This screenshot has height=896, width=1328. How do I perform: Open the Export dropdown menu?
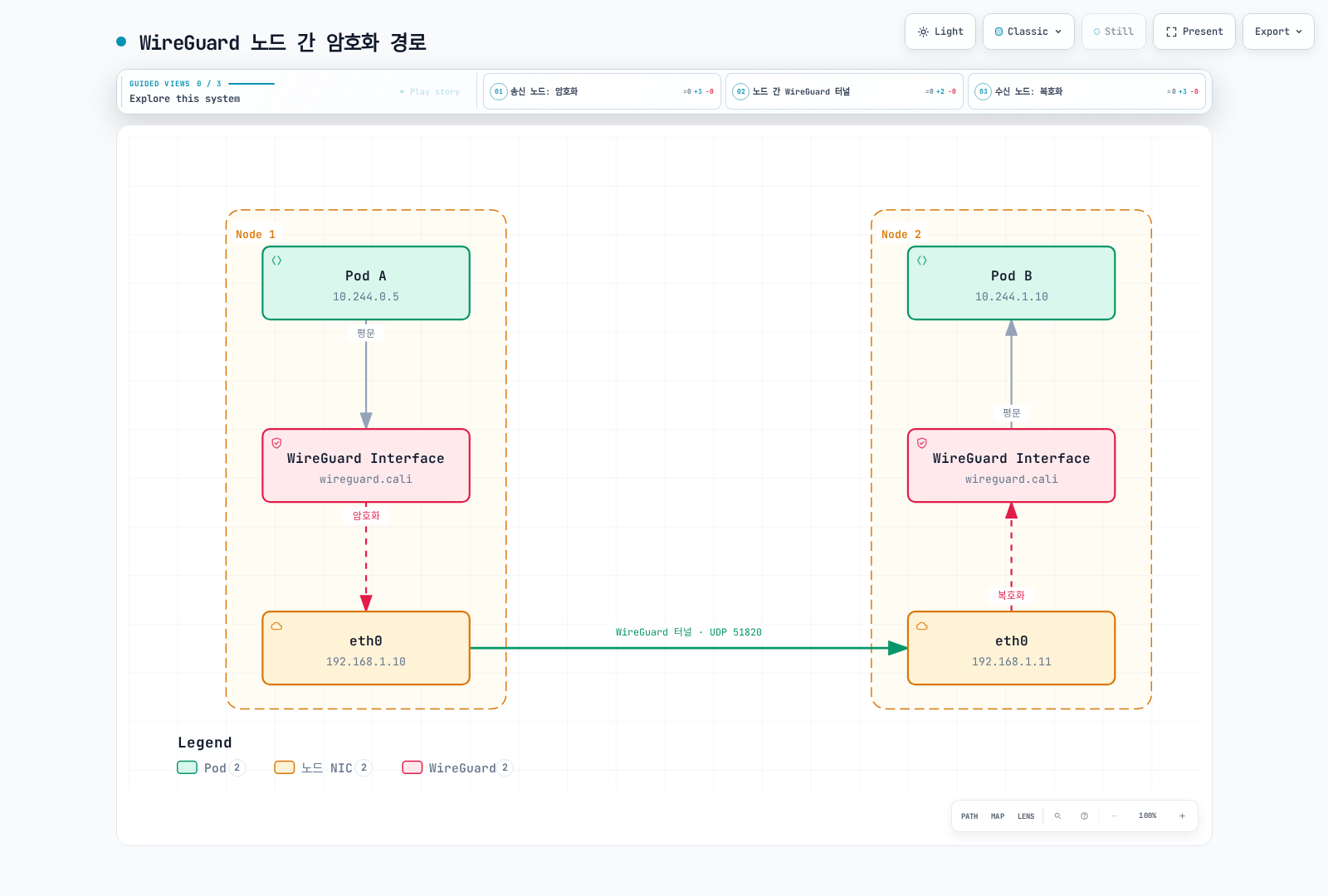point(1278,32)
